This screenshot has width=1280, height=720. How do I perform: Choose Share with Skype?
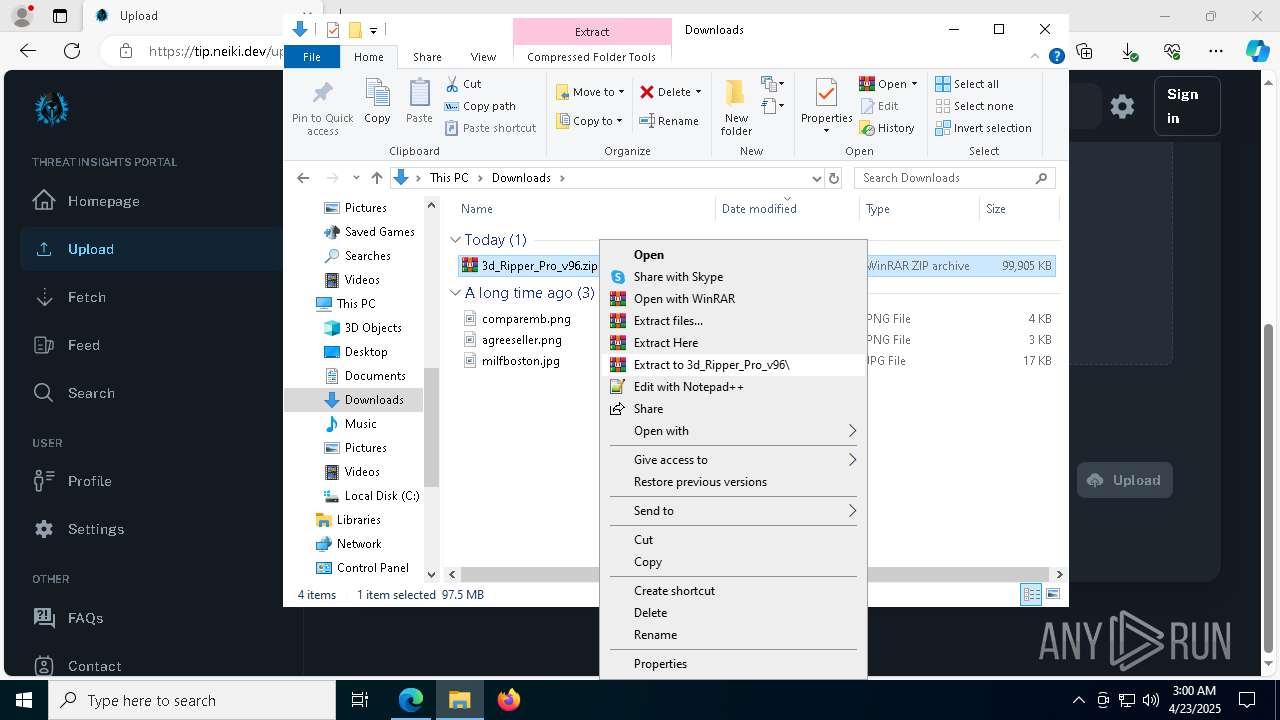[733, 277]
